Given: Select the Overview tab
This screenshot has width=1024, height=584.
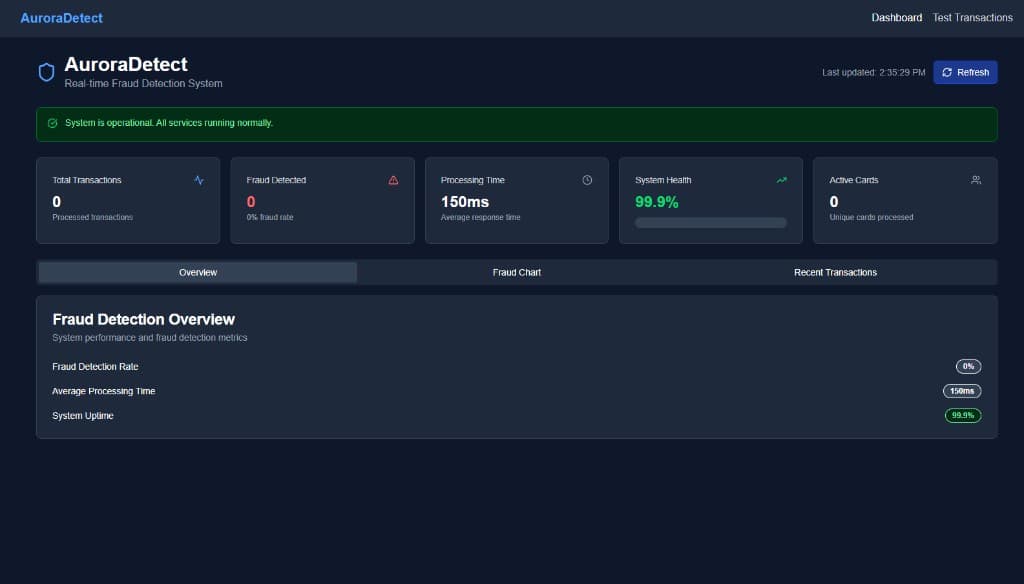Looking at the screenshot, I should [198, 272].
